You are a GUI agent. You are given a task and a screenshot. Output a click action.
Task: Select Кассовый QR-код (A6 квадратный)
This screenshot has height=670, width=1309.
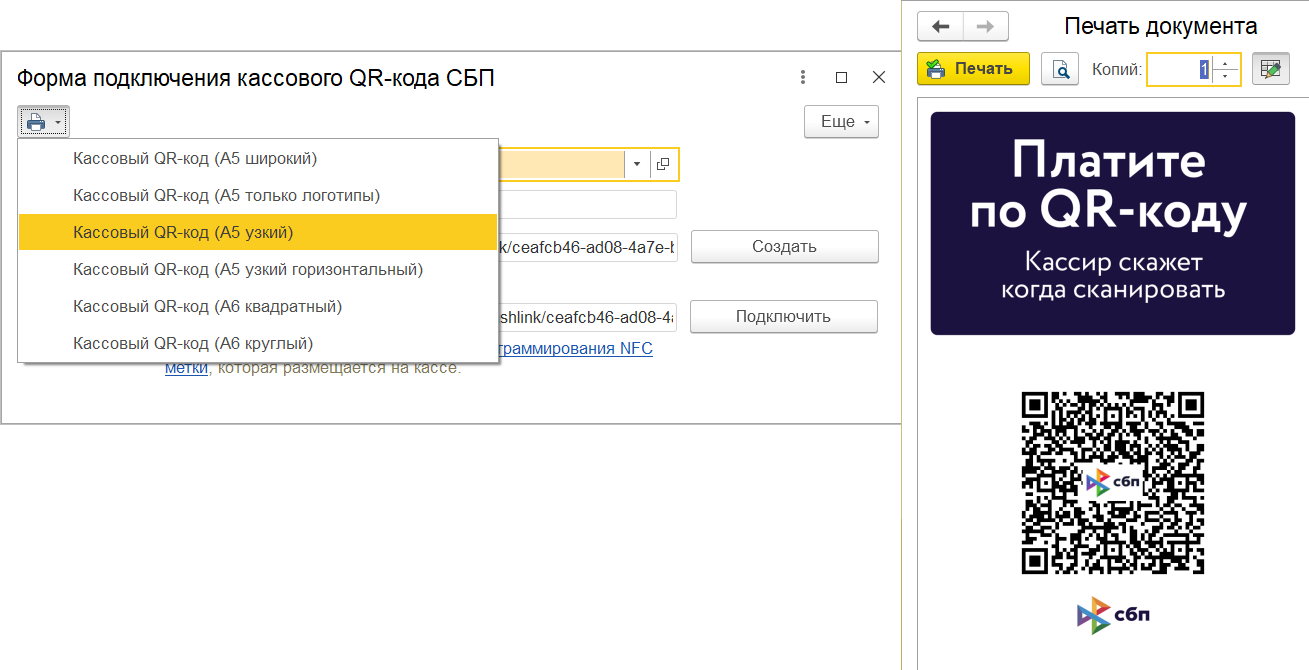[257, 307]
